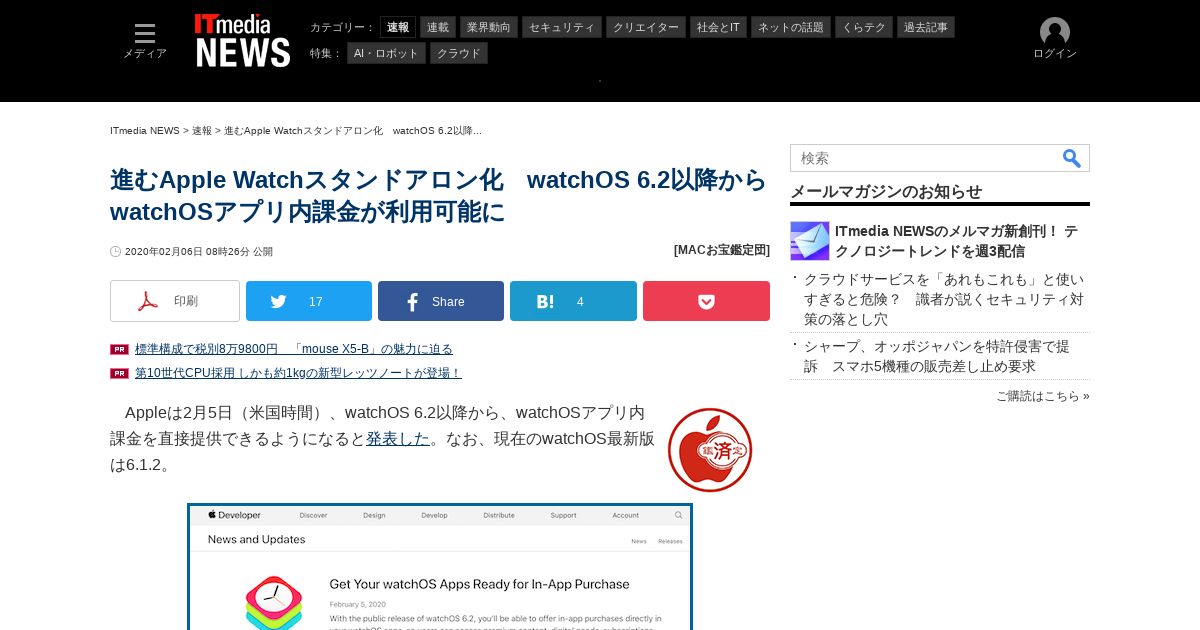The width and height of the screenshot is (1200, 630).
Task: Select the 社会とIT category
Action: tap(719, 27)
